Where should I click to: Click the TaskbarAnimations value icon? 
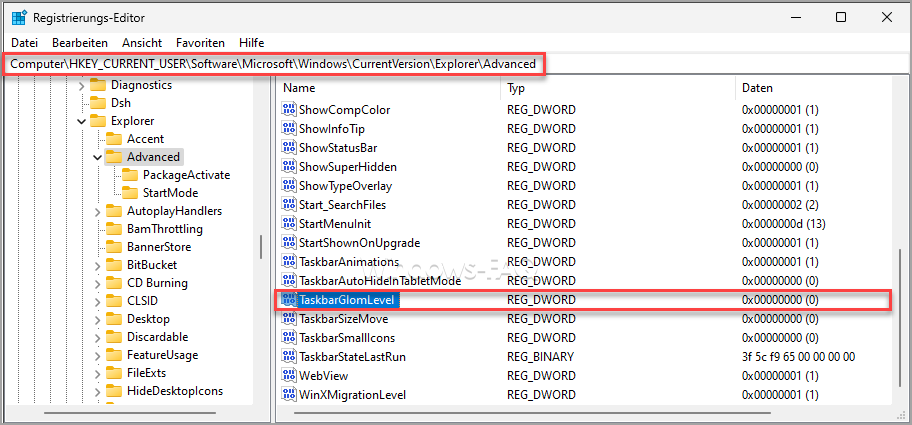tap(288, 262)
